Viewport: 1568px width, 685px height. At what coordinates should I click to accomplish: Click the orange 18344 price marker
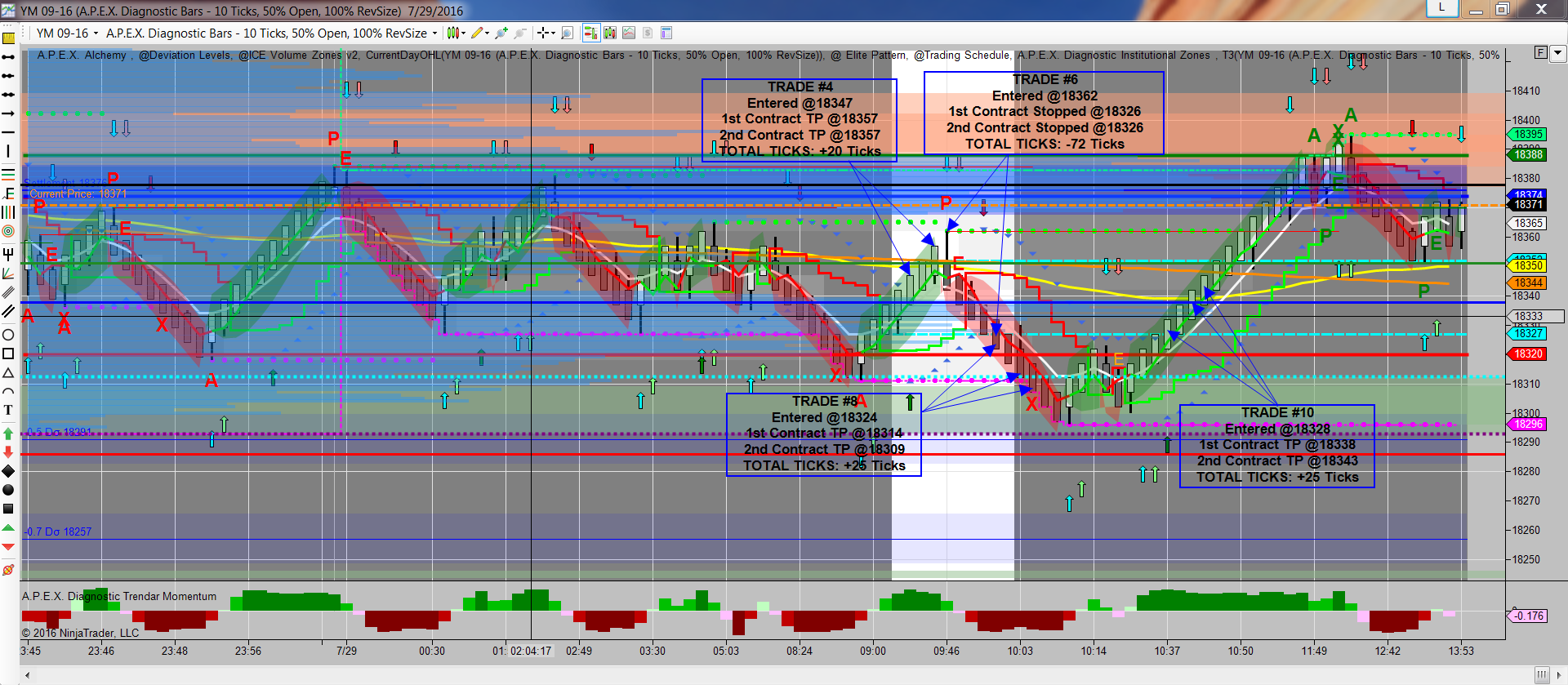tap(1528, 283)
